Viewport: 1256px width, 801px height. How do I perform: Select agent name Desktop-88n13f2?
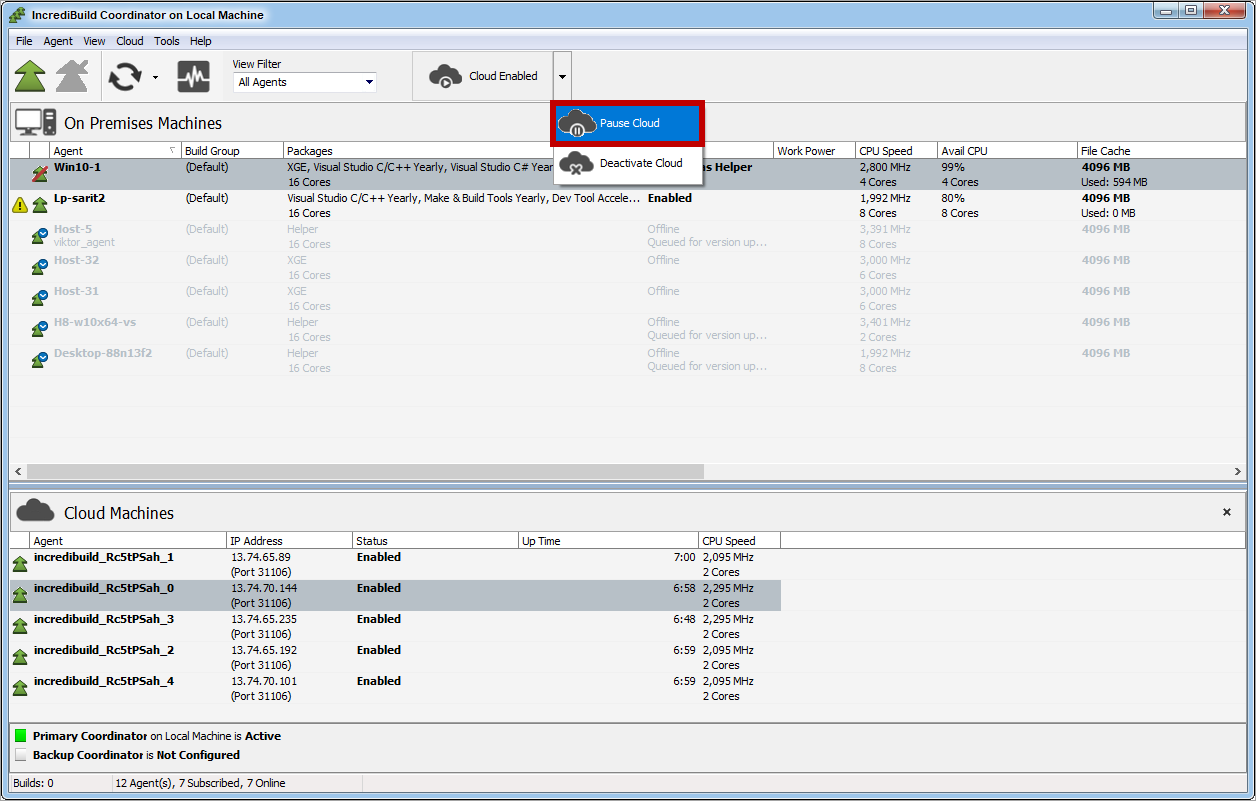(x=103, y=353)
